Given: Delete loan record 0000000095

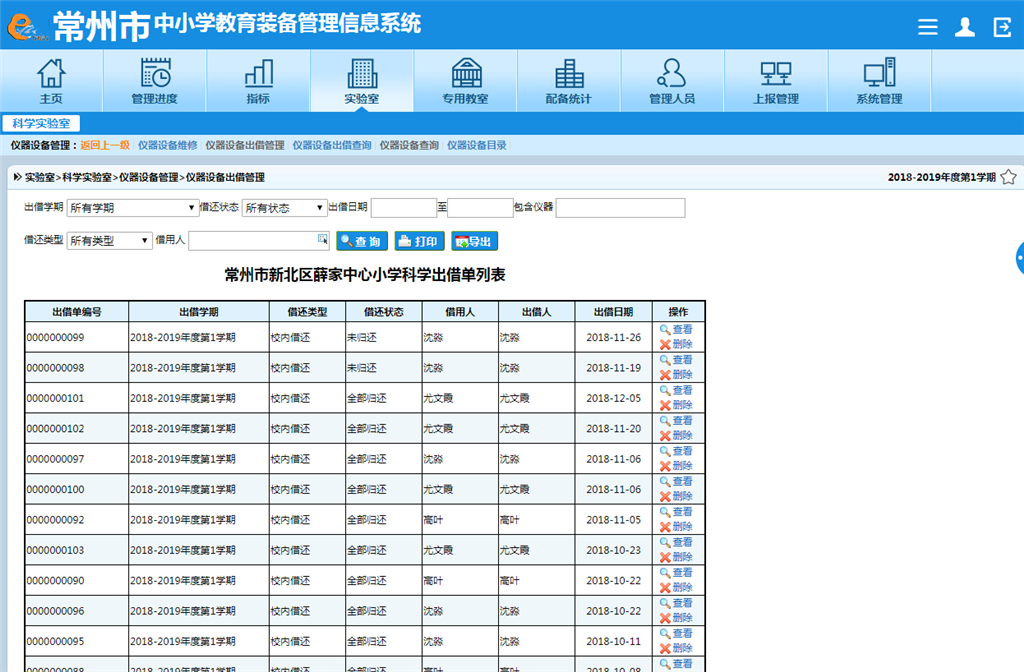Looking at the screenshot, I should point(677,648).
